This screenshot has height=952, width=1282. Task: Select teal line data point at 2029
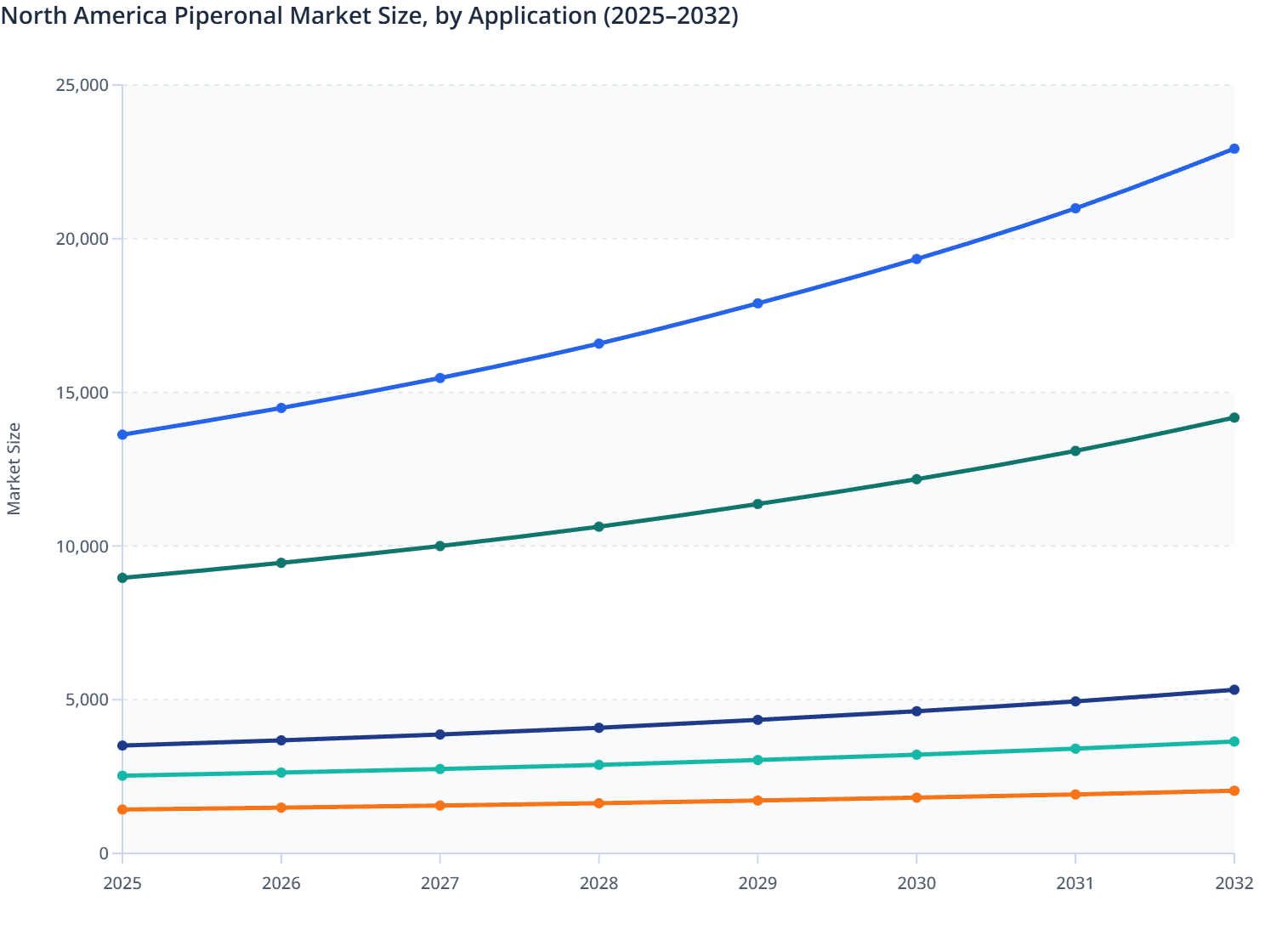coord(757,760)
